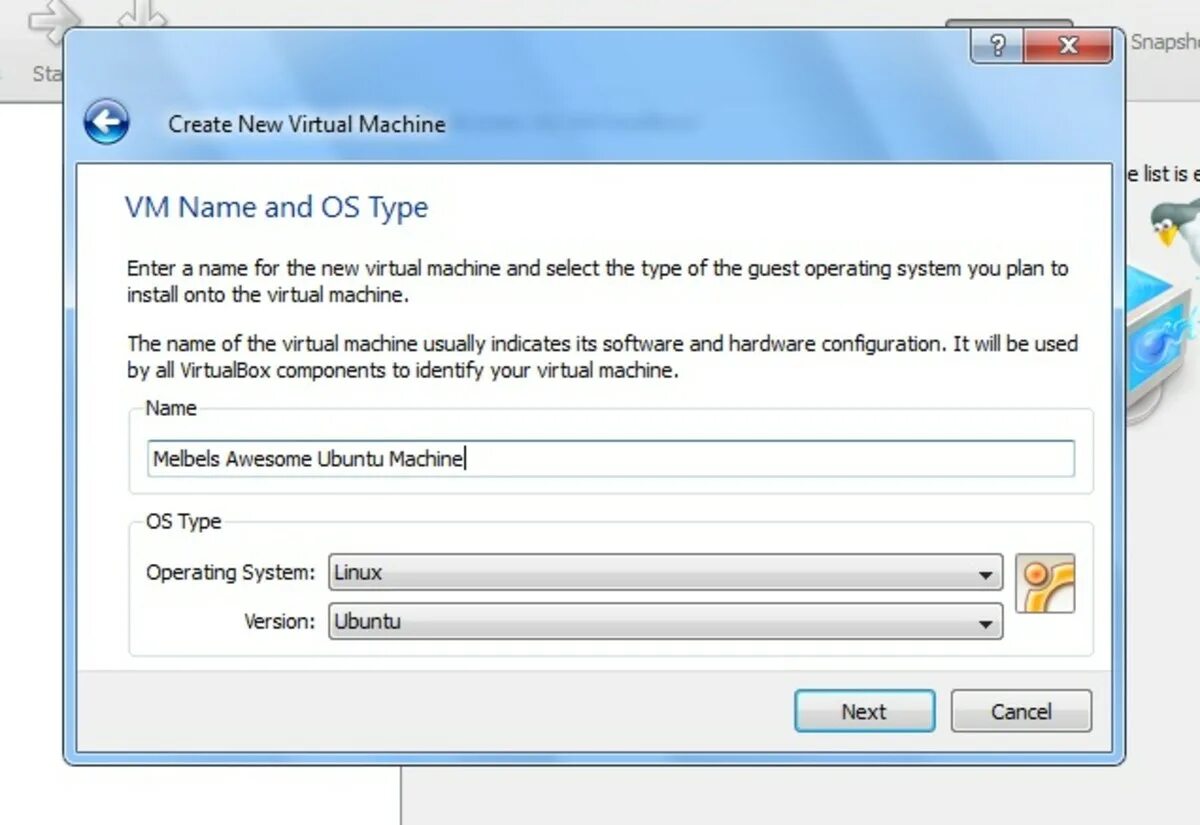
Task: Click in the VM Name text field
Action: 611,458
